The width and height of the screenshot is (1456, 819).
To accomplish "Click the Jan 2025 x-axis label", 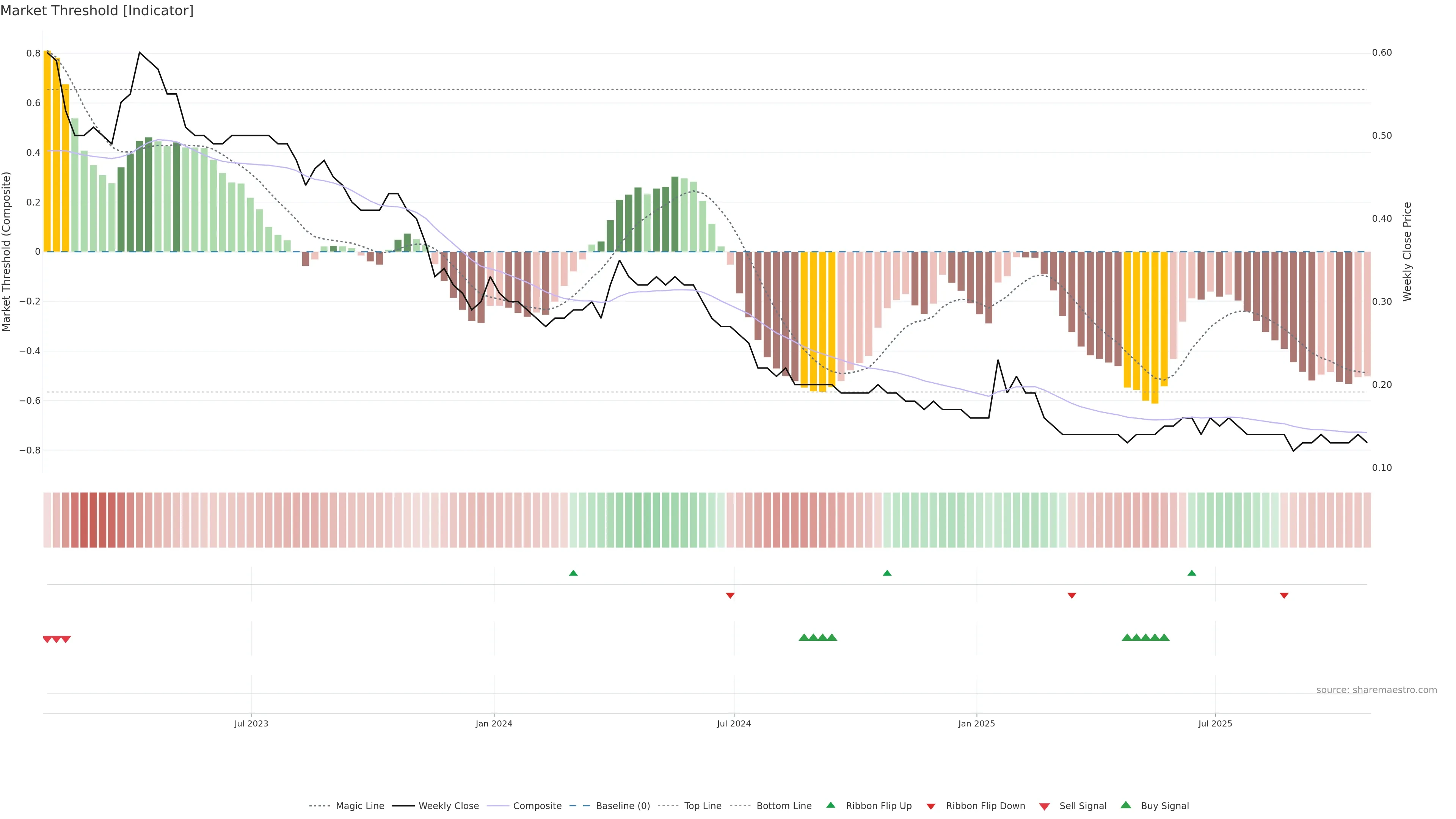I will coord(976,723).
